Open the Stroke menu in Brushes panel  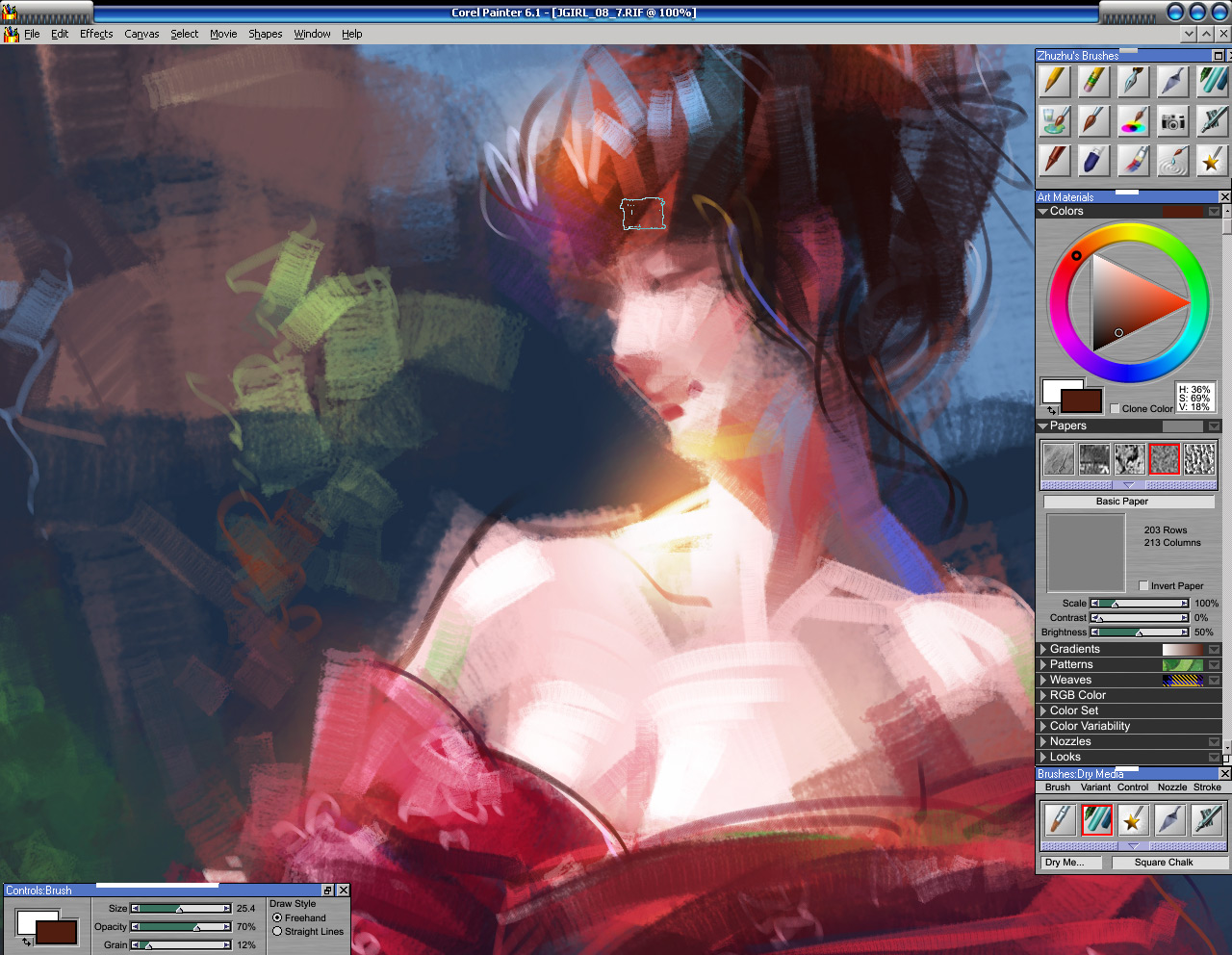[1207, 787]
